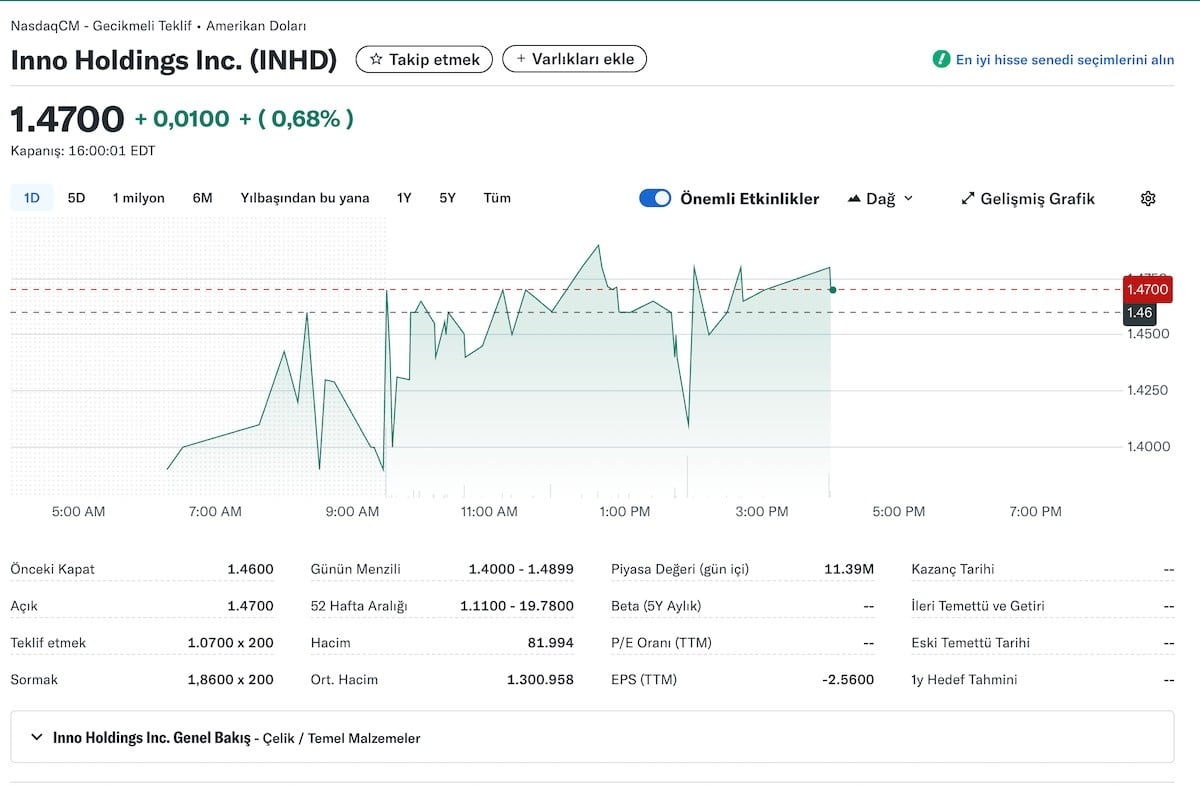Click the red 1.4700 price label on chart
Image resolution: width=1200 pixels, height=785 pixels.
[1147, 289]
